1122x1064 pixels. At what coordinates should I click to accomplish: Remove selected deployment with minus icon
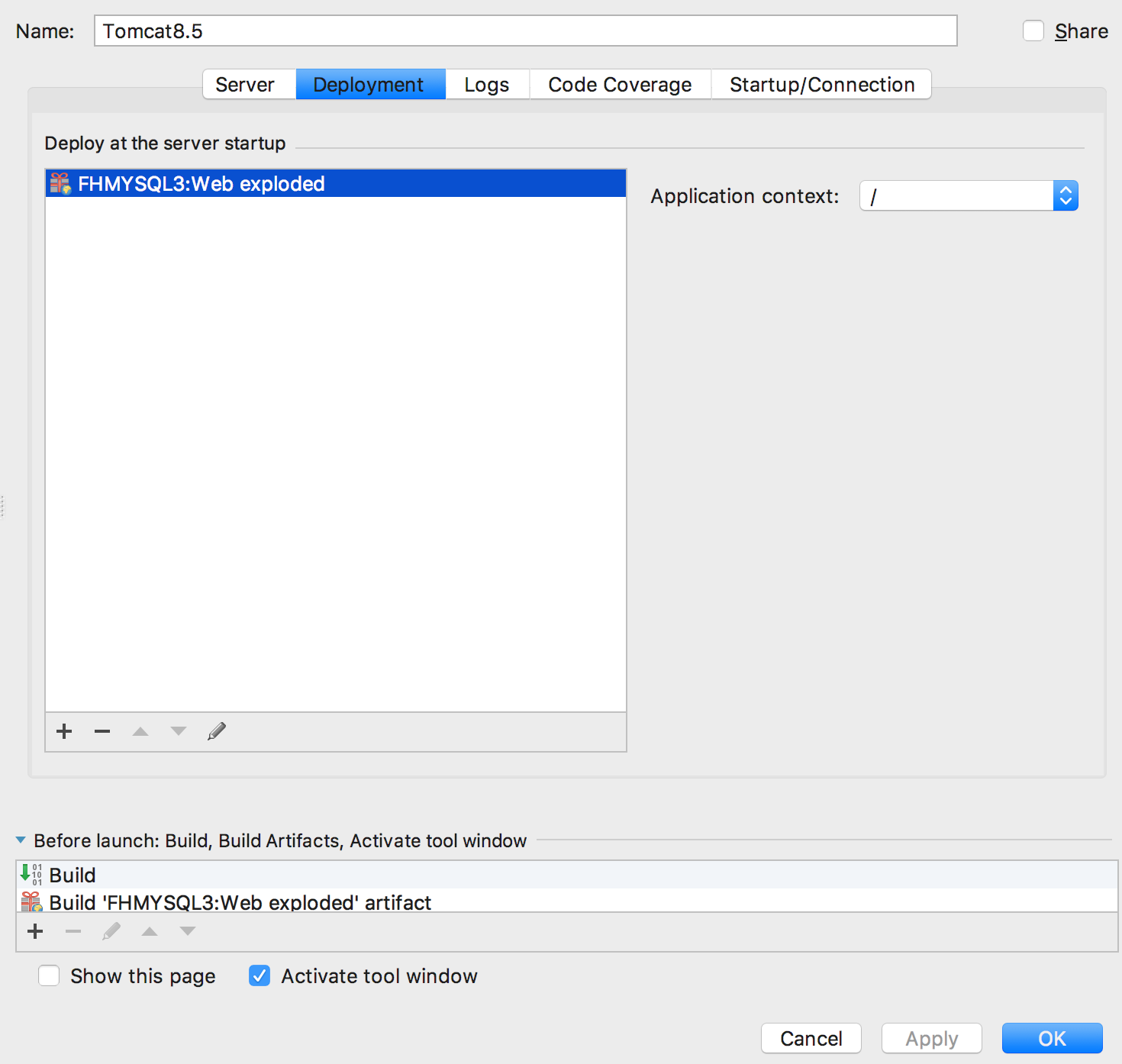pos(102,731)
